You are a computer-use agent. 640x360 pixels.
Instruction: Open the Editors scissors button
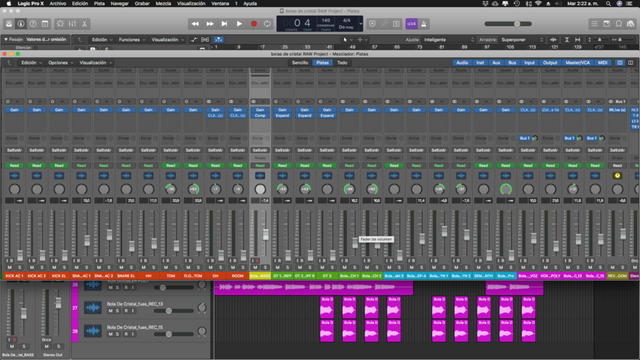point(84,24)
